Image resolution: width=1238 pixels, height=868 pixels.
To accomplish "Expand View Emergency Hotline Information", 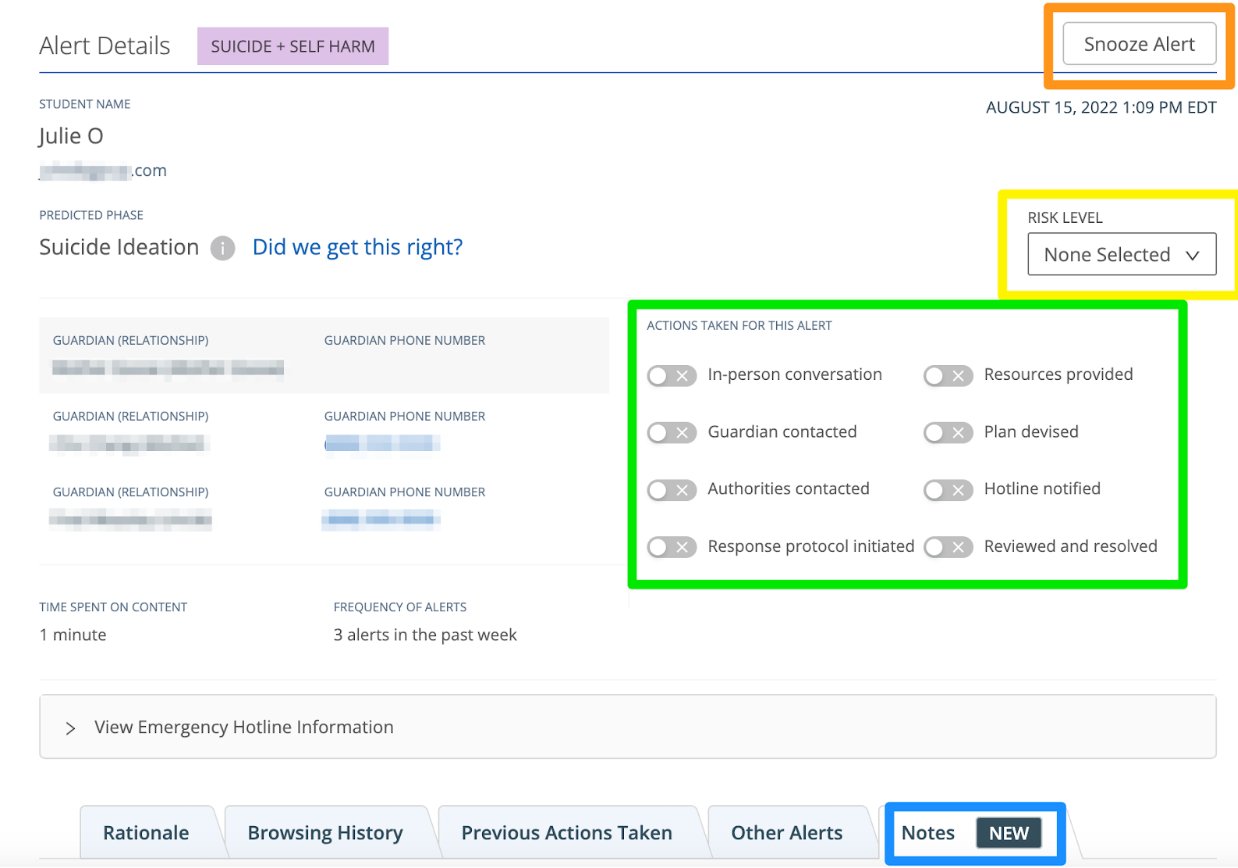I will (628, 727).
